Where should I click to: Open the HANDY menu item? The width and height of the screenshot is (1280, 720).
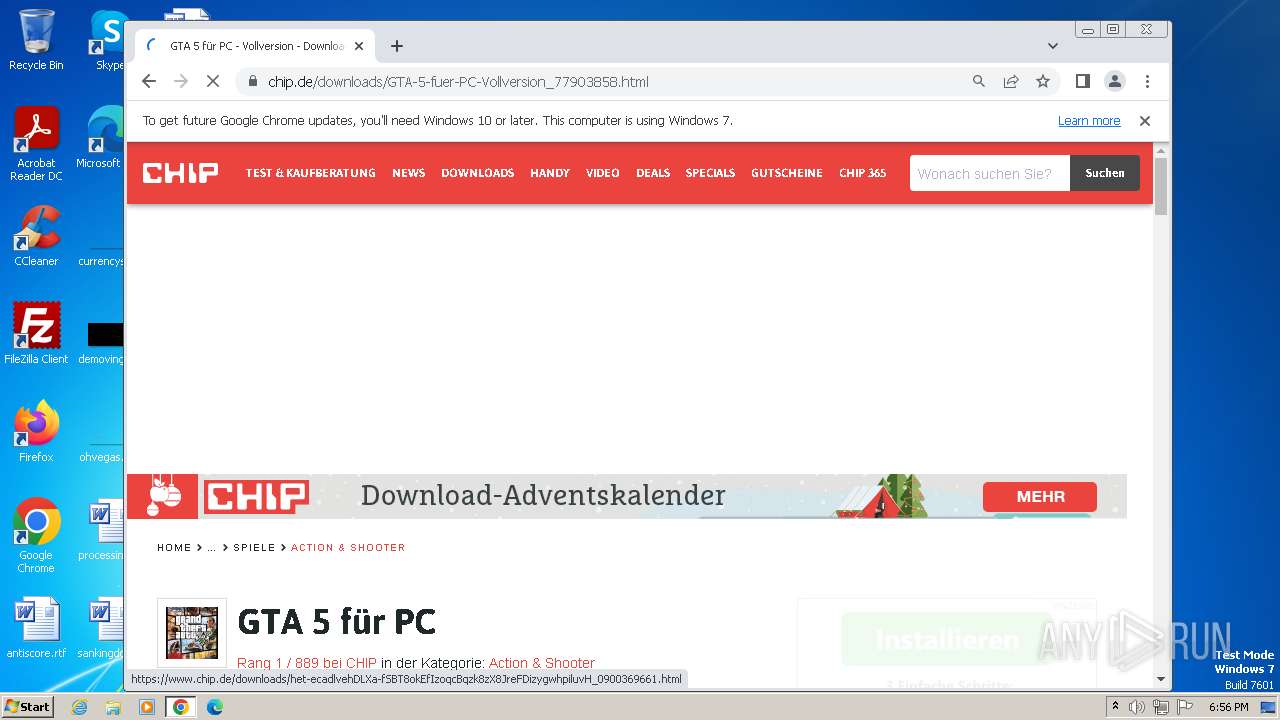coord(550,173)
